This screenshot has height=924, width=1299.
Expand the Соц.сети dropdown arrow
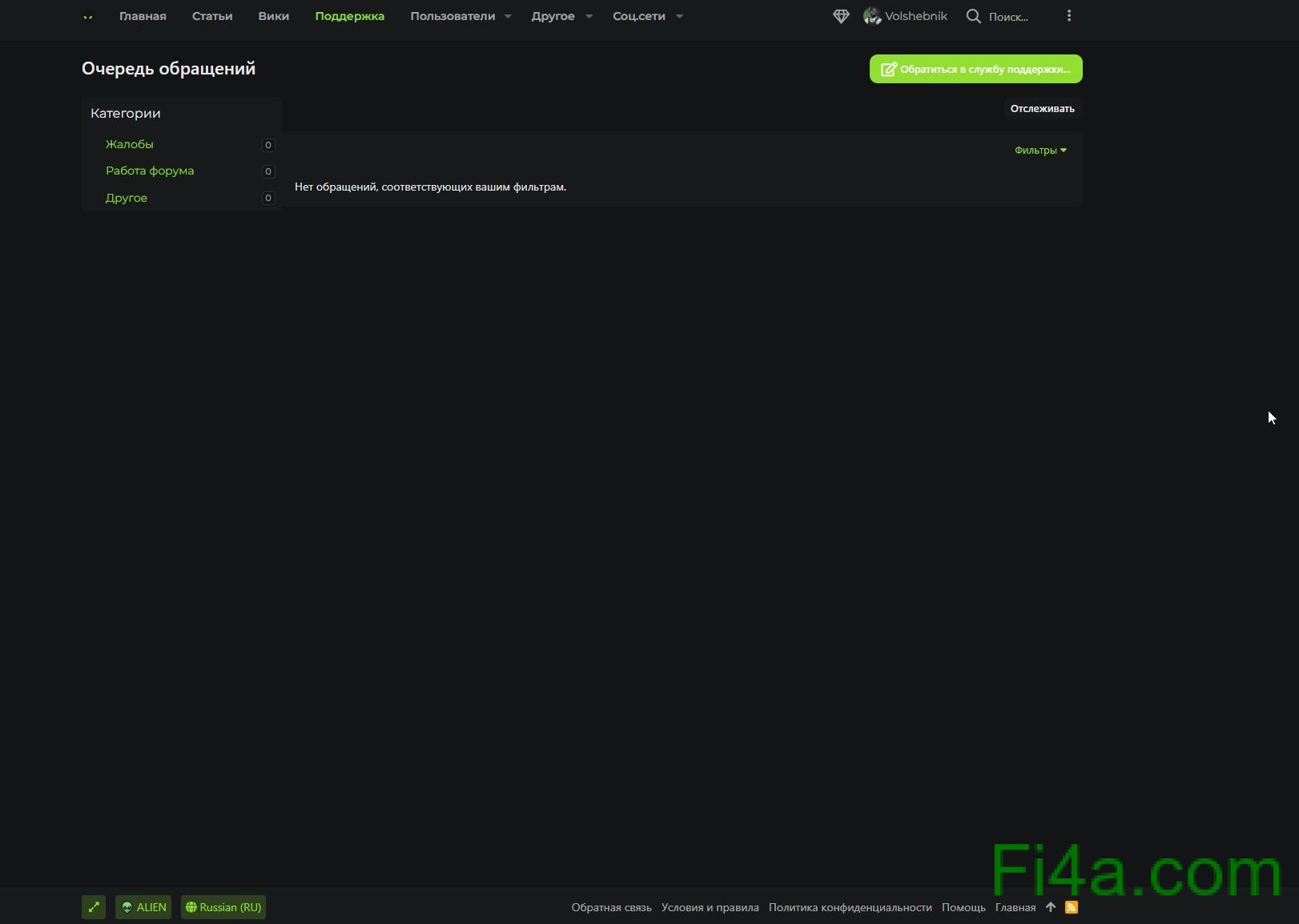(679, 16)
